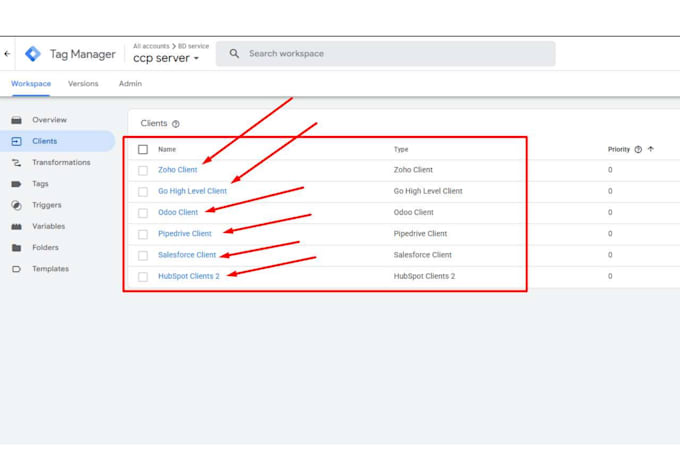680x459 pixels.
Task: Open Folders in the sidebar
Action: tap(45, 247)
